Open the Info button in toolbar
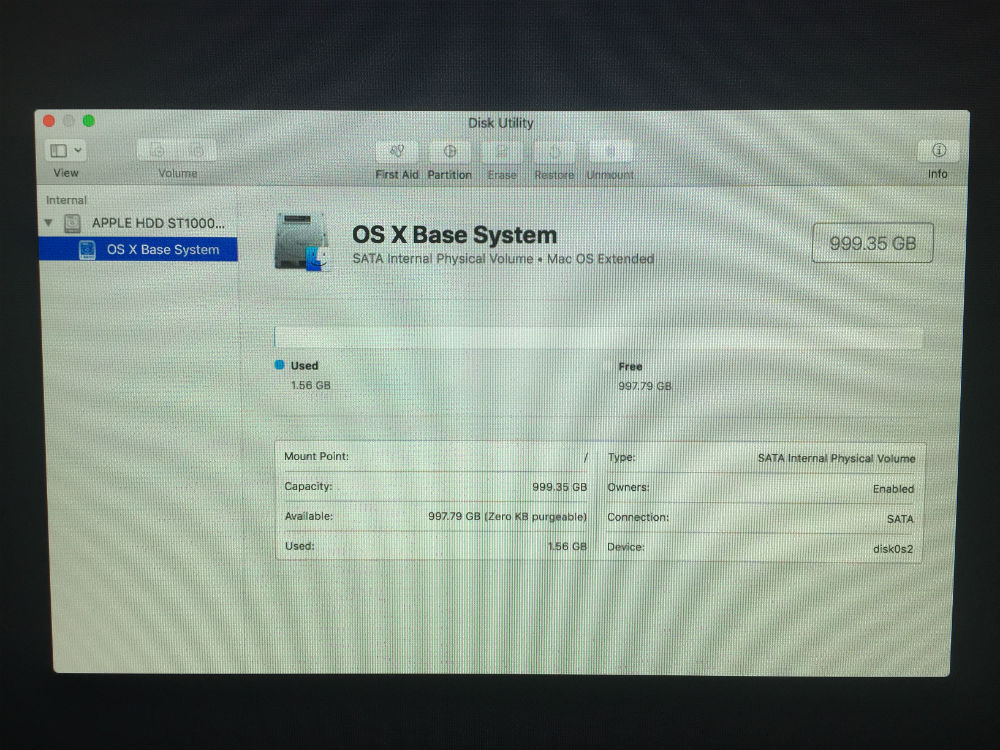Viewport: 1000px width, 750px height. click(x=938, y=151)
